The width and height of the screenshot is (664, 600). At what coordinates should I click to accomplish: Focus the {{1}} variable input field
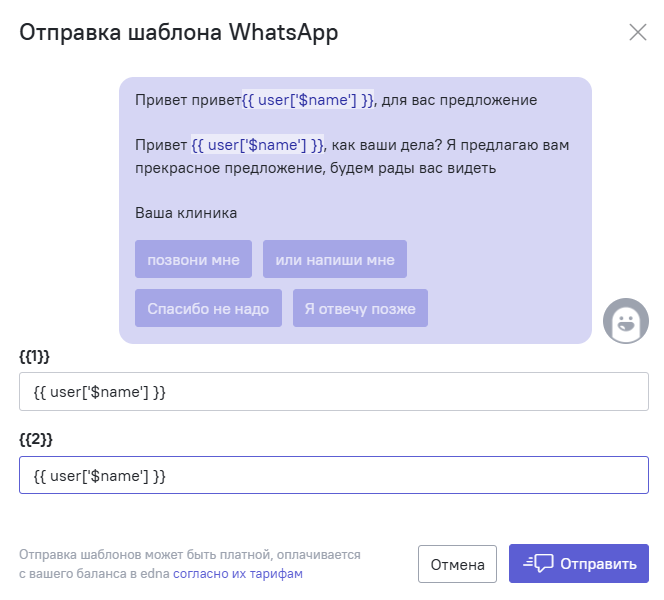pos(334,391)
